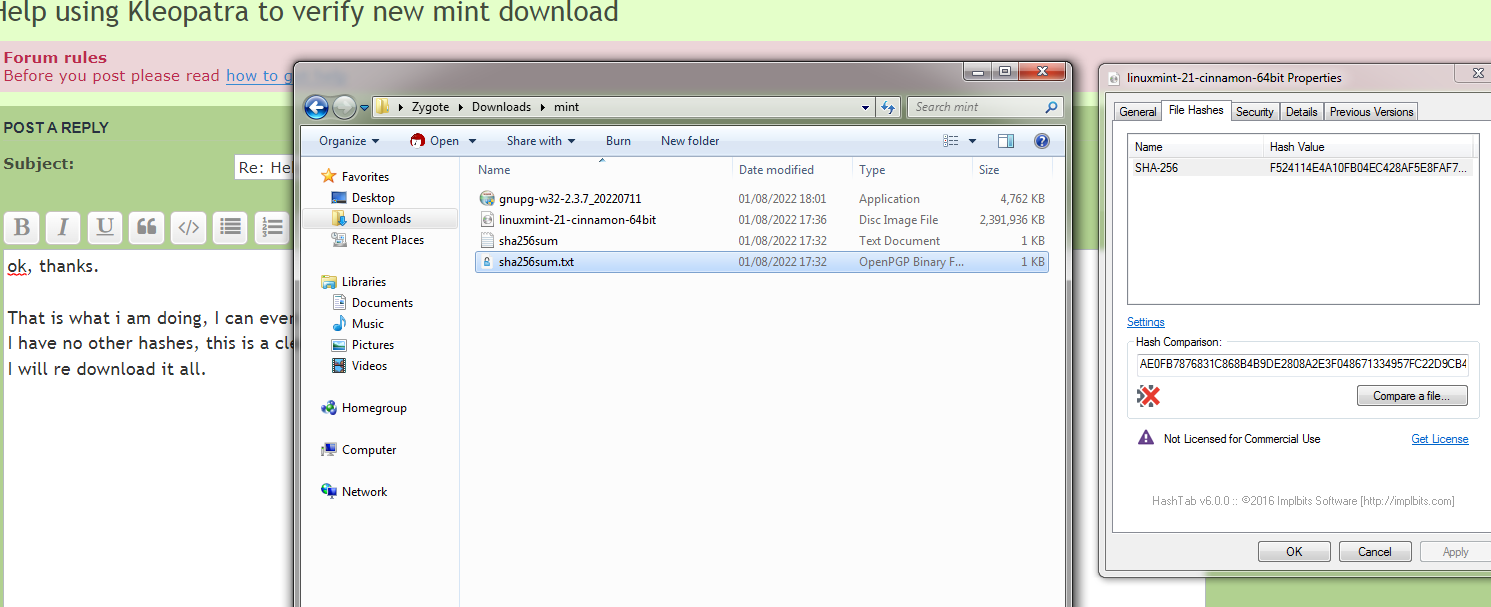Viewport: 1491px width, 607px height.
Task: Switch to the General tab in Properties
Action: [1138, 112]
